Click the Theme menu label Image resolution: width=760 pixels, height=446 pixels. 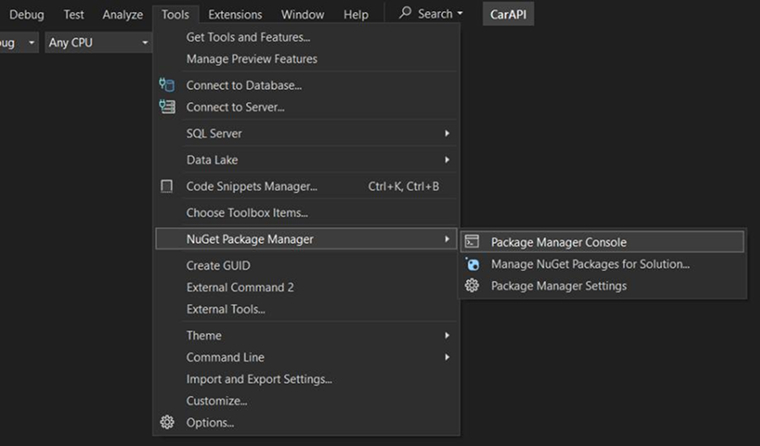pos(204,335)
